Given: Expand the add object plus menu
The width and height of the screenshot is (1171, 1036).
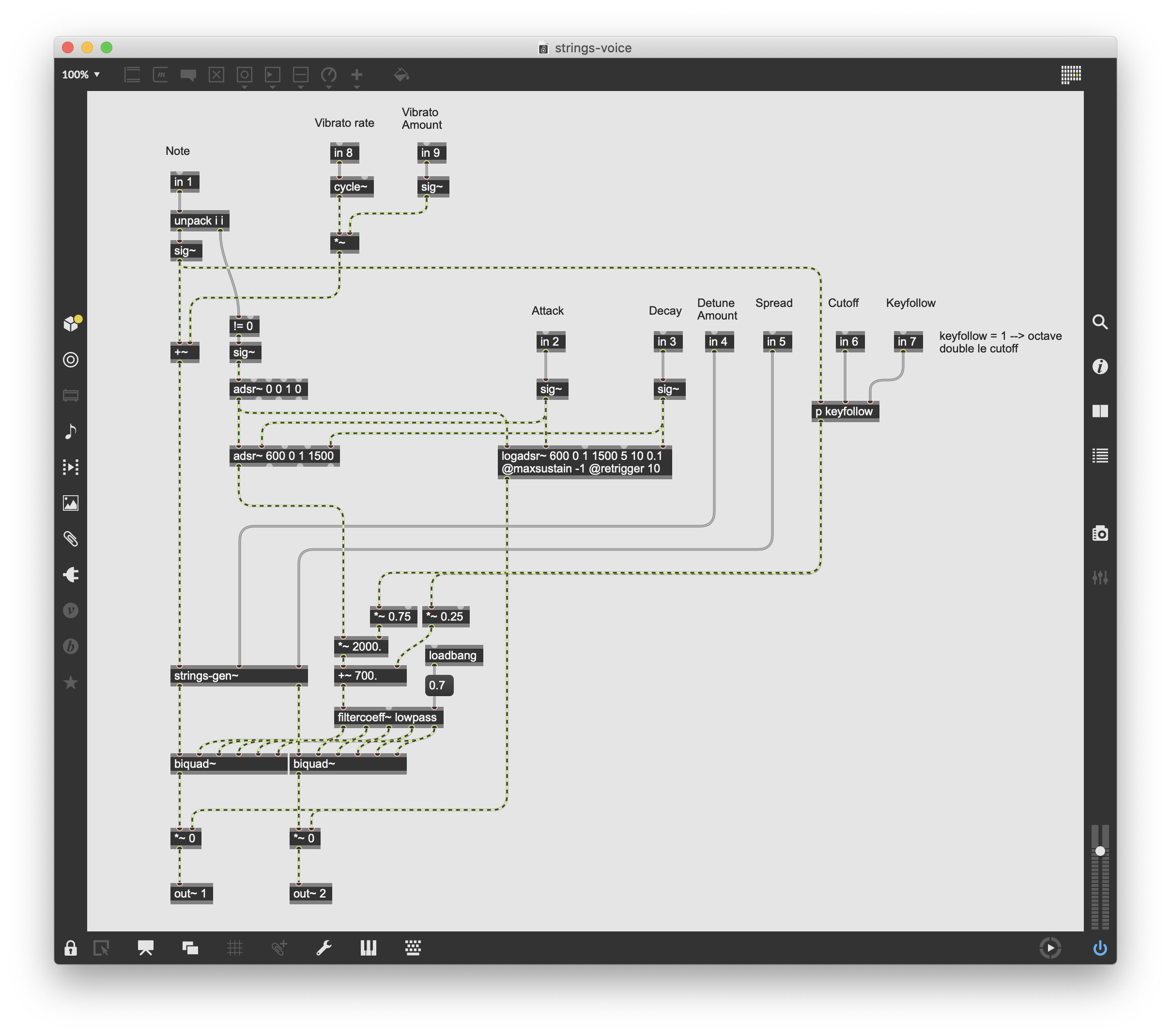Looking at the screenshot, I should (x=356, y=75).
